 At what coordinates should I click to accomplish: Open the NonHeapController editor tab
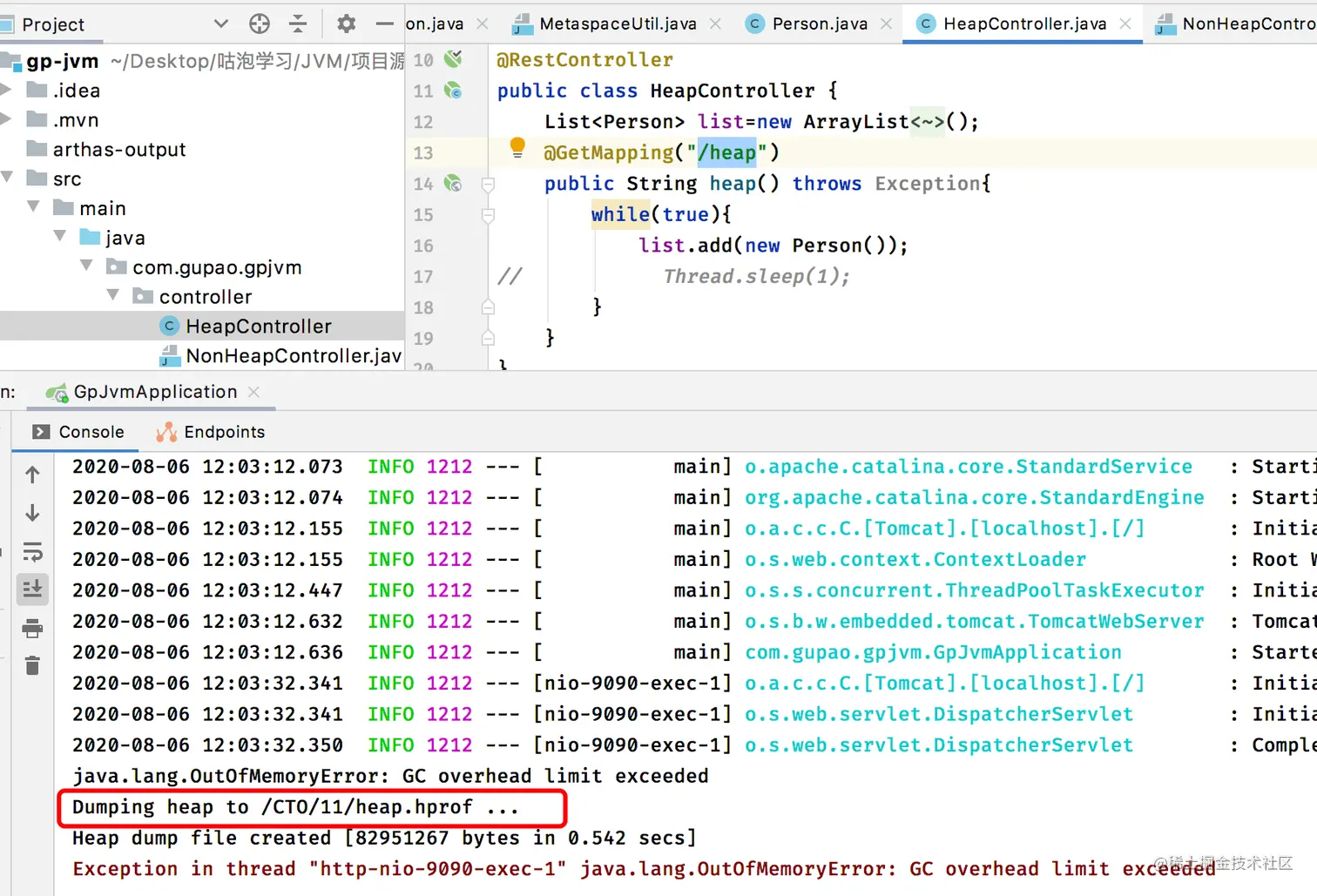(x=1235, y=24)
